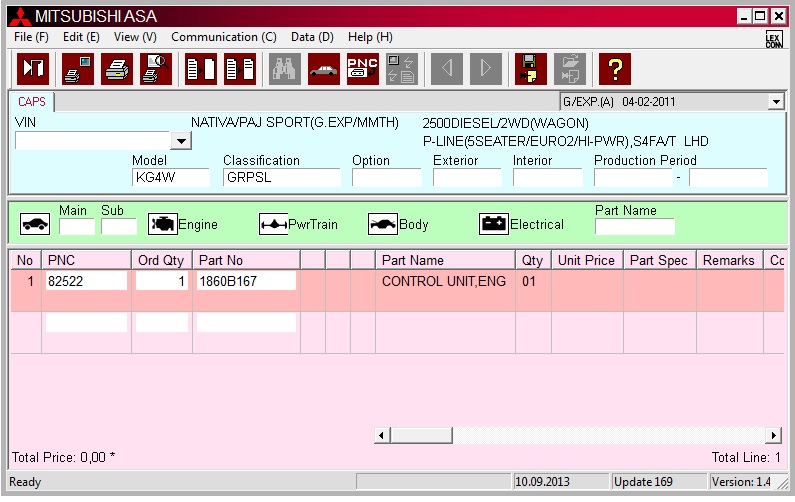The height and width of the screenshot is (502, 795).
Task: Click the Model field KG4W
Action: point(171,177)
